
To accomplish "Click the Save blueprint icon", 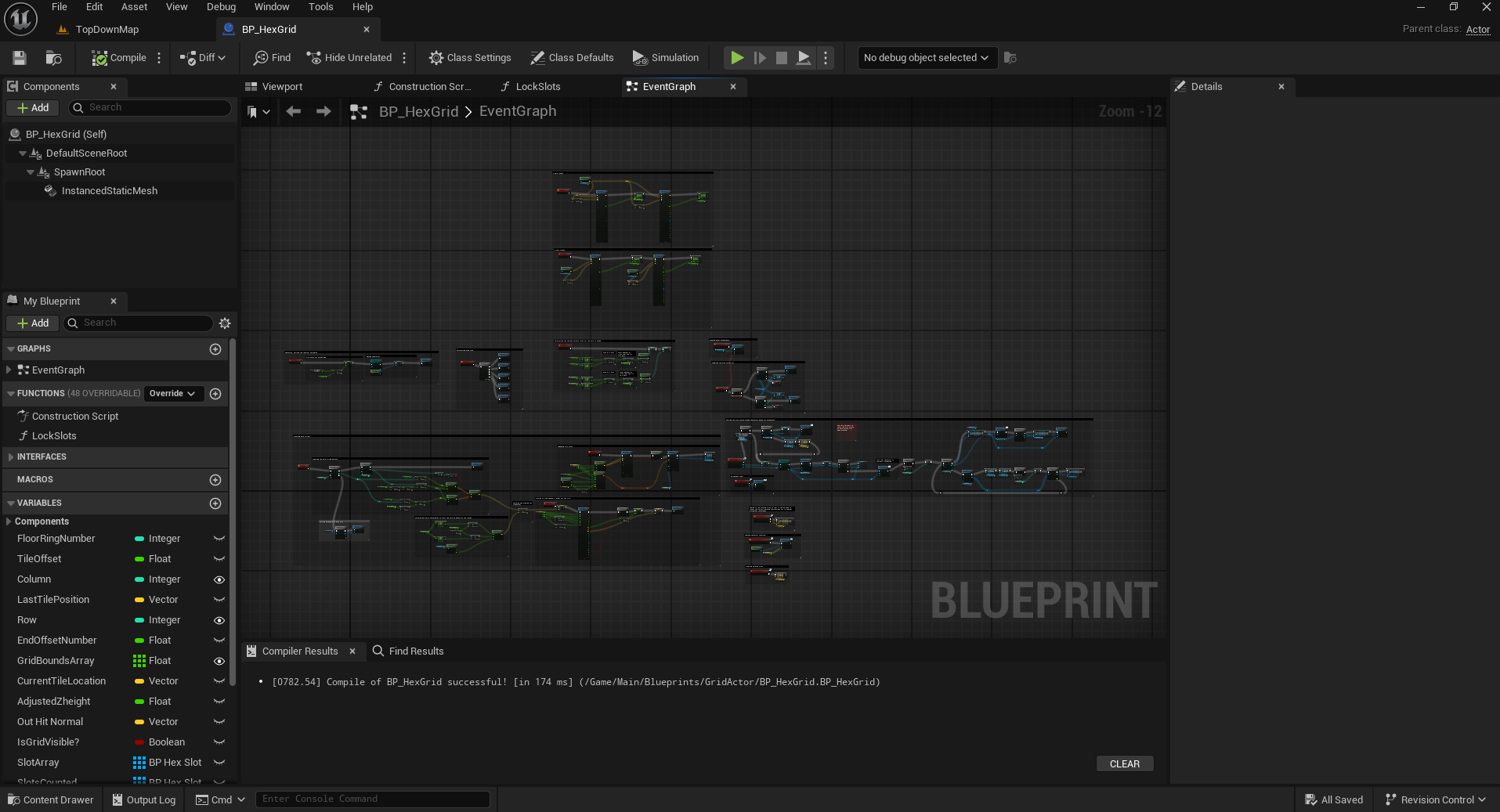I will pyautogui.click(x=20, y=58).
